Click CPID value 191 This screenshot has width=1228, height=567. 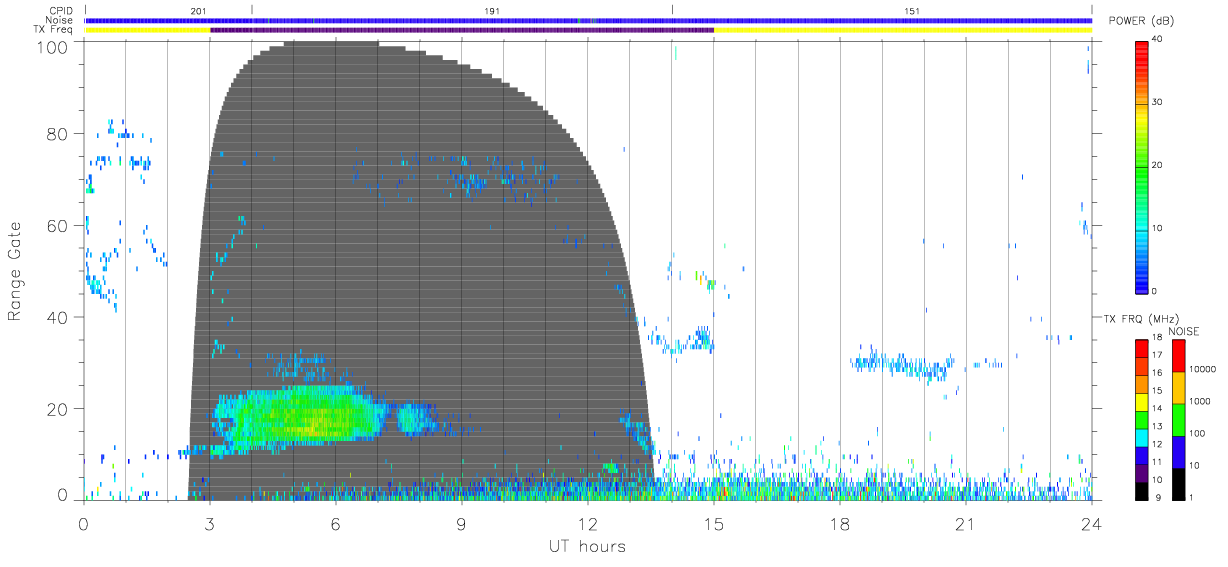pyautogui.click(x=492, y=10)
